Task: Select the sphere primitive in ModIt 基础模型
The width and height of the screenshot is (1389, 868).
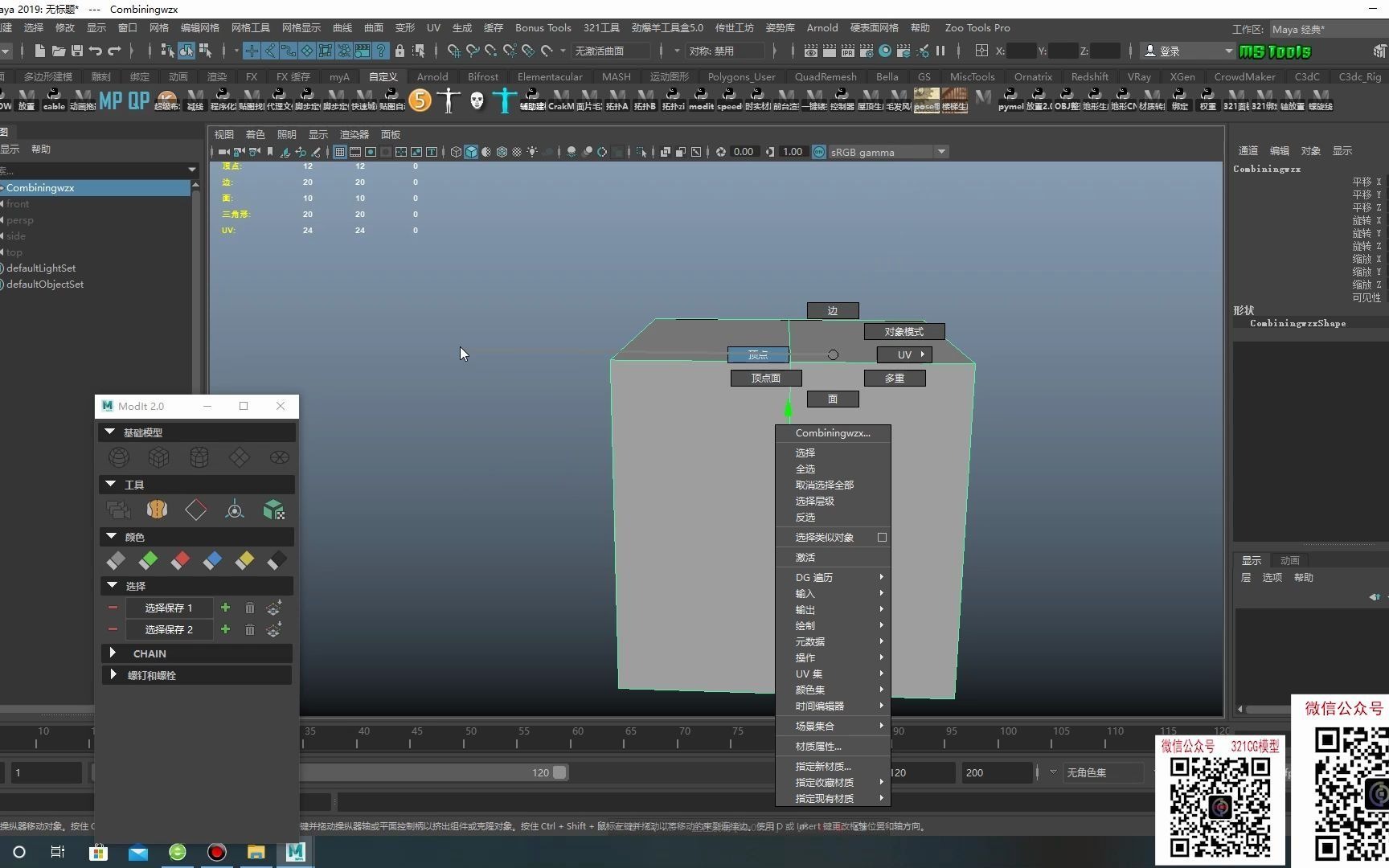Action: (x=119, y=457)
